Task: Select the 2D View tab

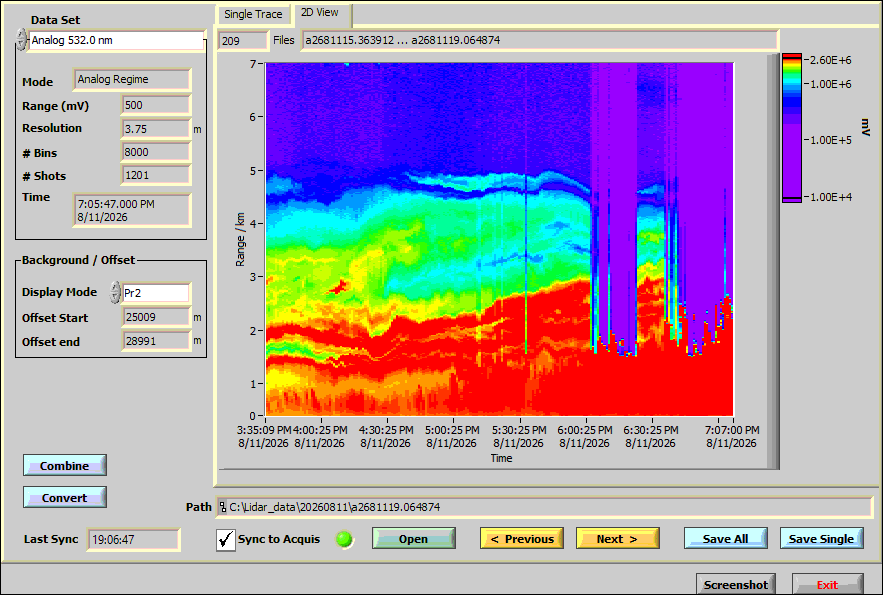Action: (x=322, y=13)
